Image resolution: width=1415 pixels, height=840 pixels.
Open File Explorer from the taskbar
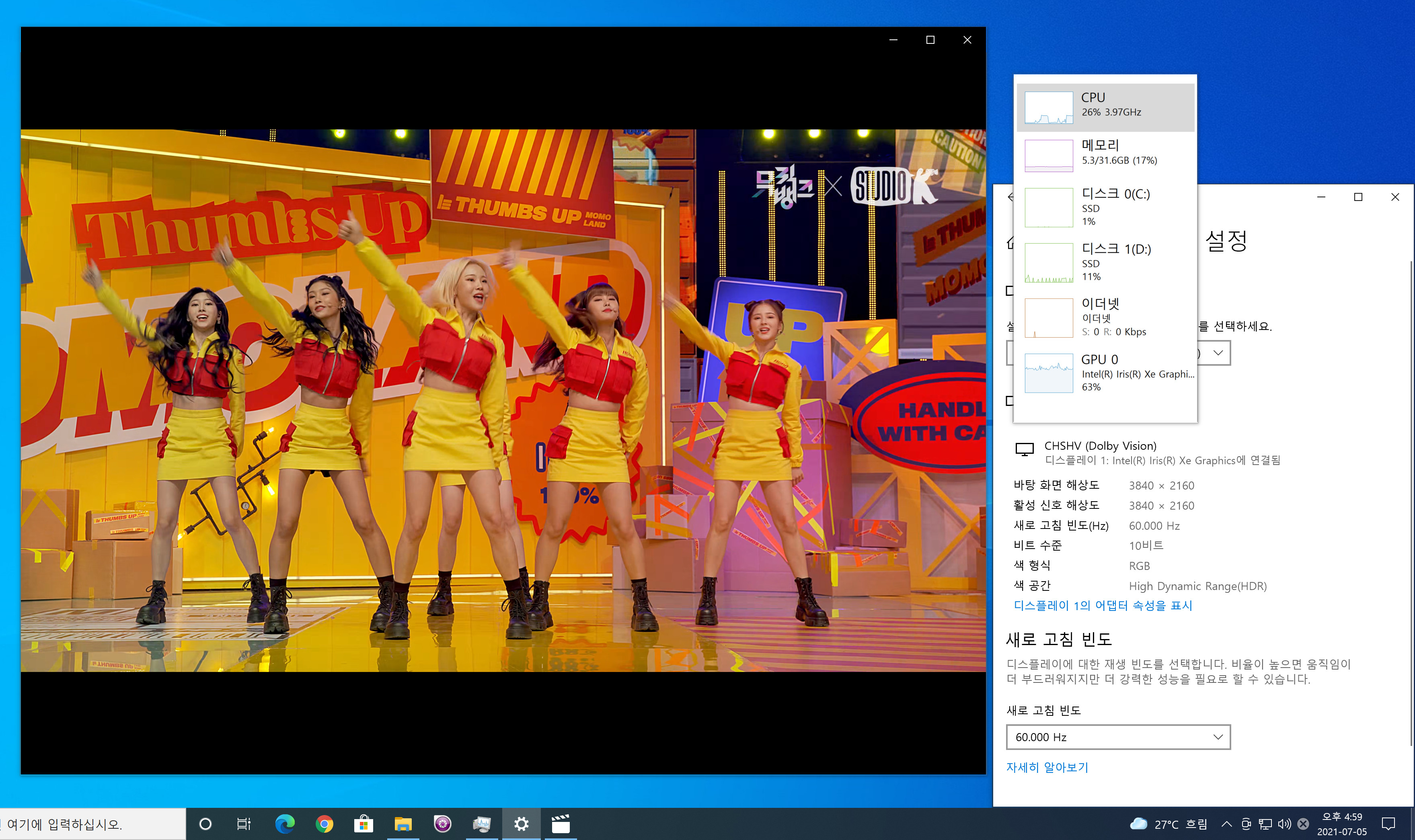coord(403,824)
